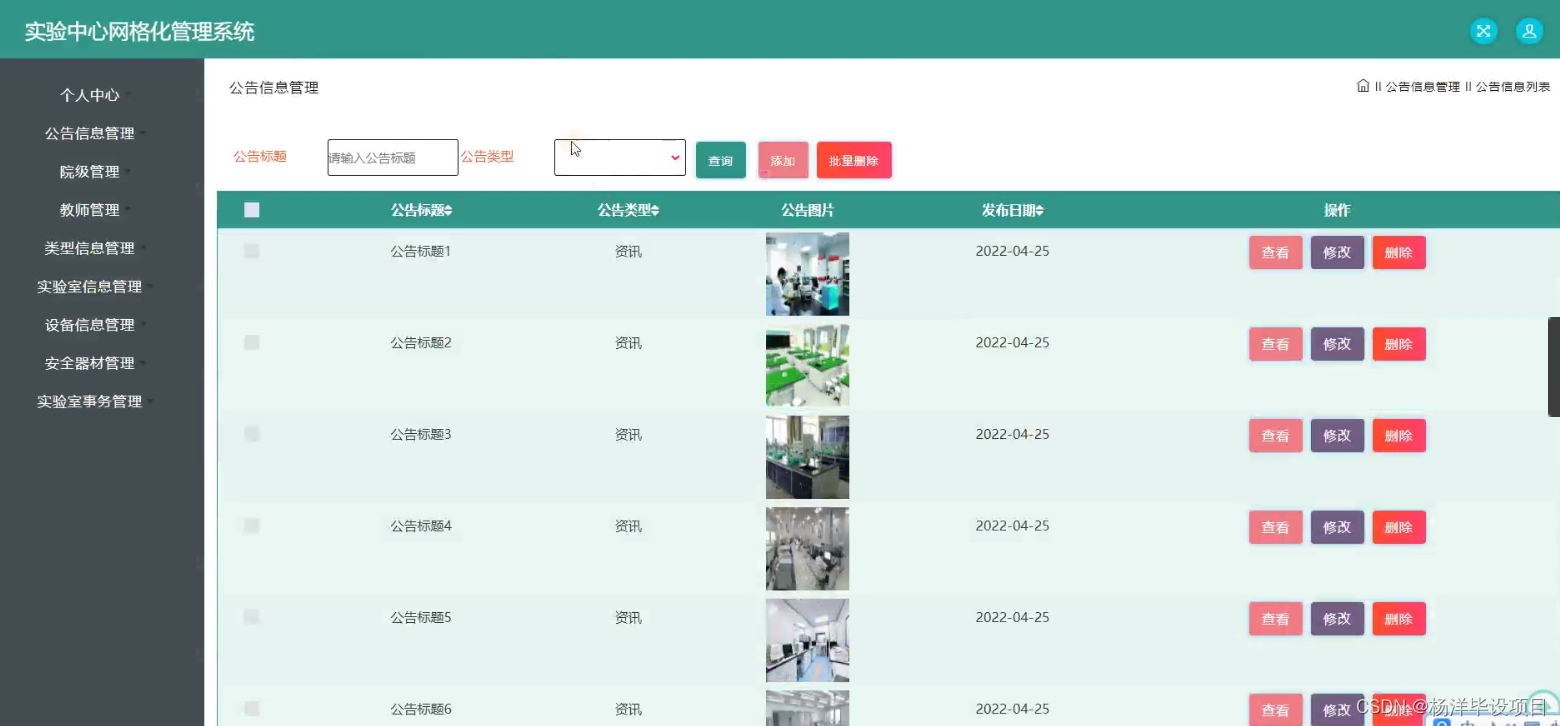1560x726 pixels.
Task: Click 修改 for 公告标题4
Action: [1337, 527]
